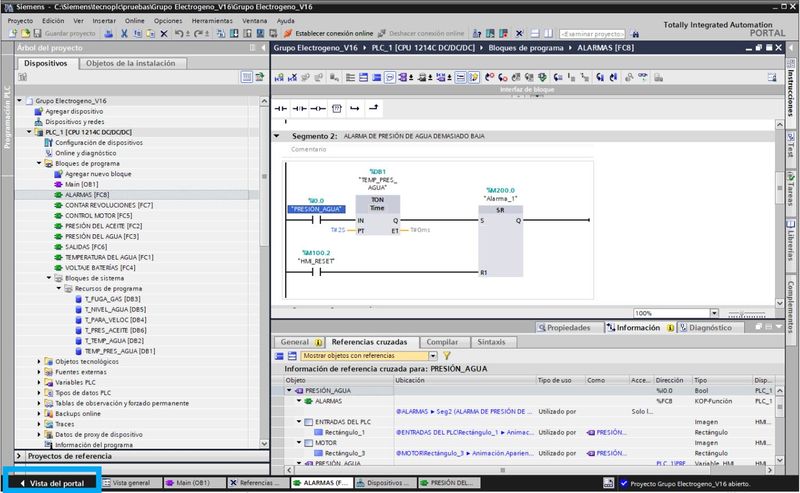The width and height of the screenshot is (800, 493).
Task: Click the normally open contact icon
Action: pyautogui.click(x=281, y=108)
